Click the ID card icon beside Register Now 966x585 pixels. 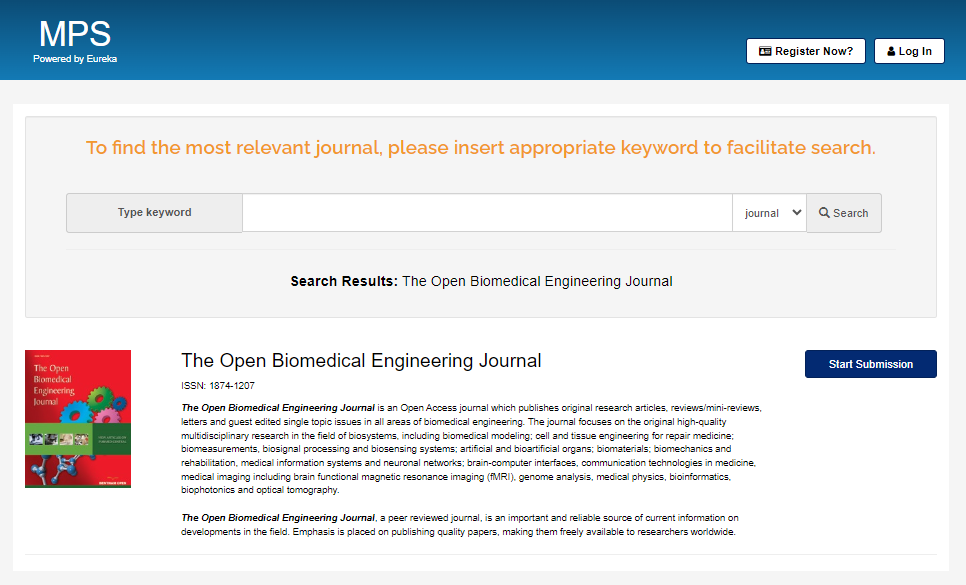click(765, 51)
